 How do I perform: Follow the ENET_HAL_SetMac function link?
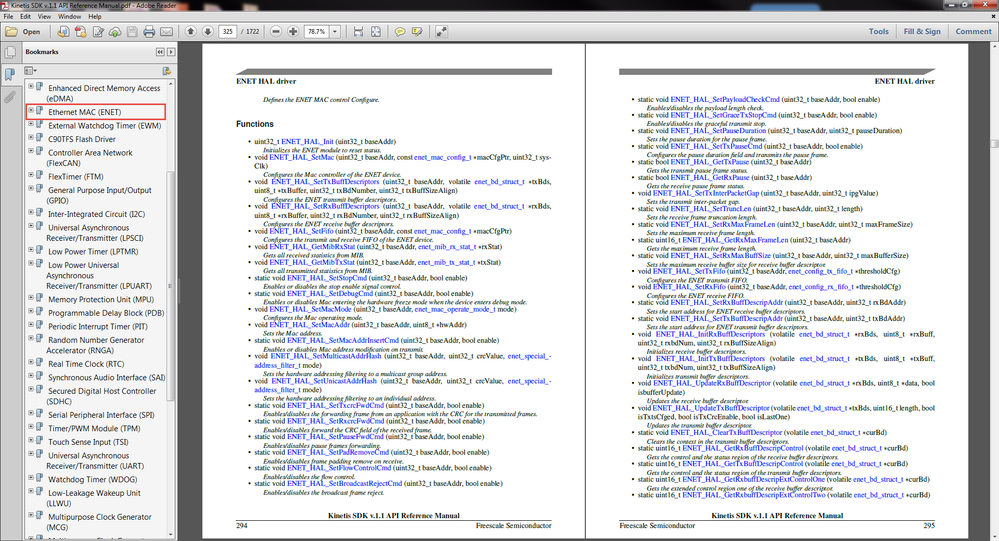pos(301,157)
